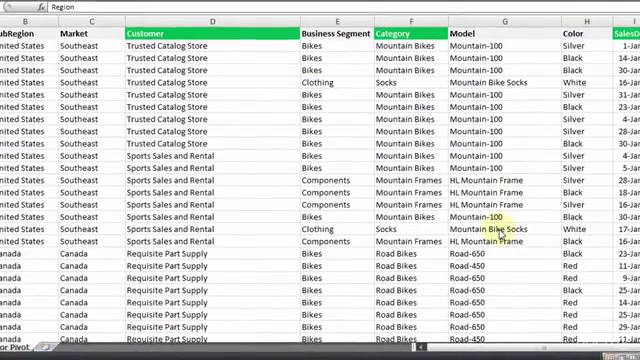Click the Color header cell
The height and width of the screenshot is (360, 640).
587,33
